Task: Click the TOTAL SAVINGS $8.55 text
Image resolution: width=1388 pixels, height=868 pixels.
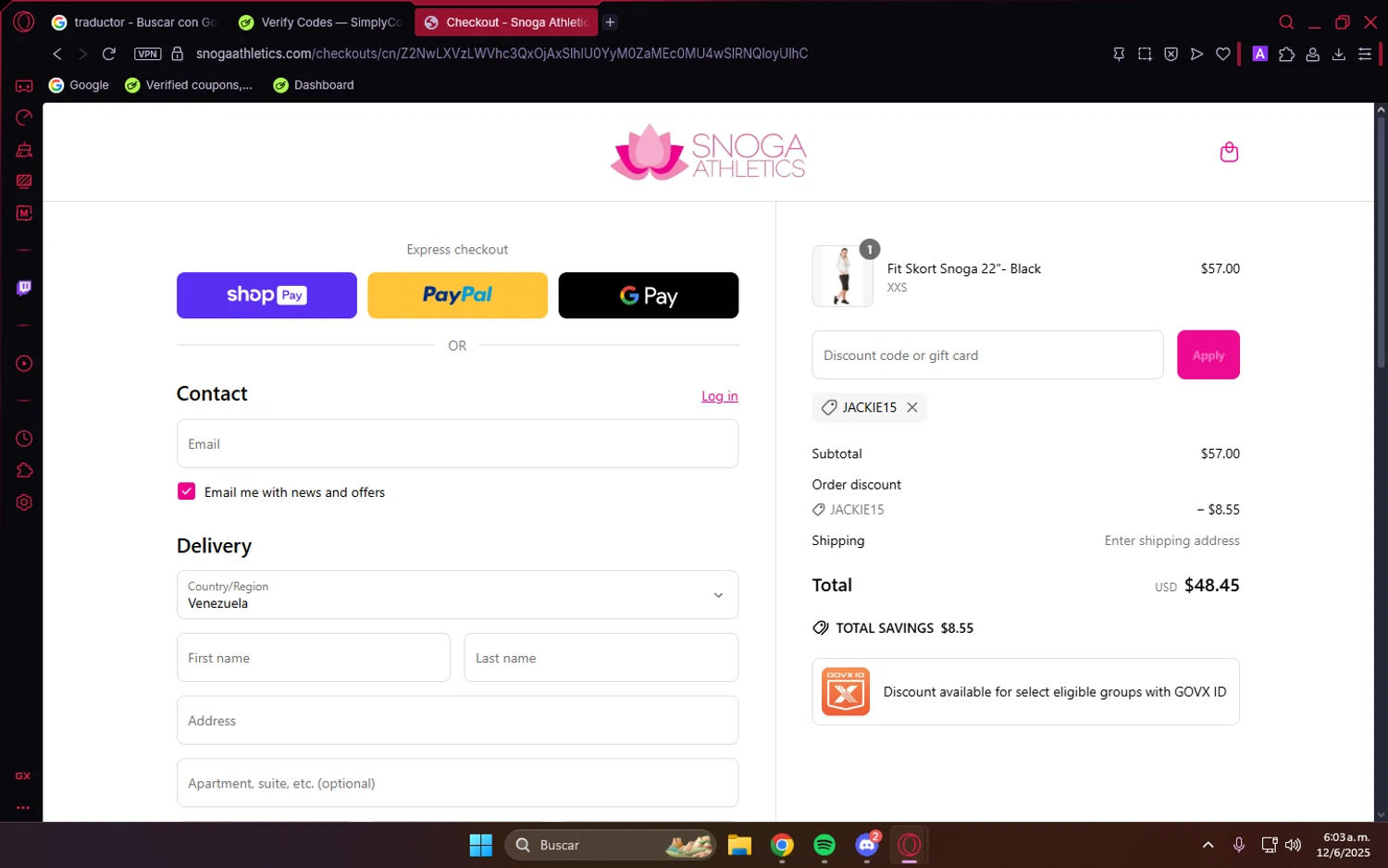Action: tap(904, 628)
